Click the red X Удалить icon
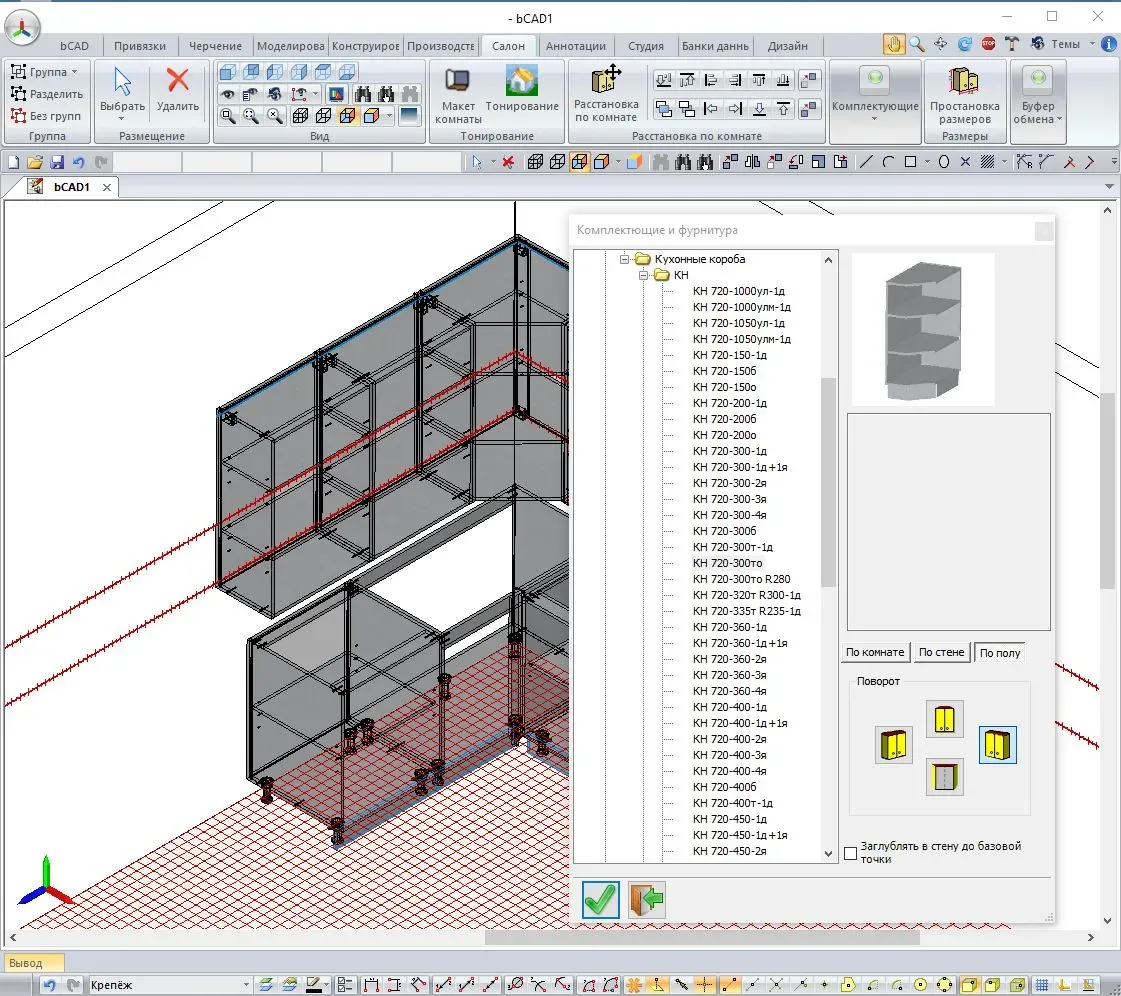Screen dimensions: 1121x996 click(x=178, y=82)
